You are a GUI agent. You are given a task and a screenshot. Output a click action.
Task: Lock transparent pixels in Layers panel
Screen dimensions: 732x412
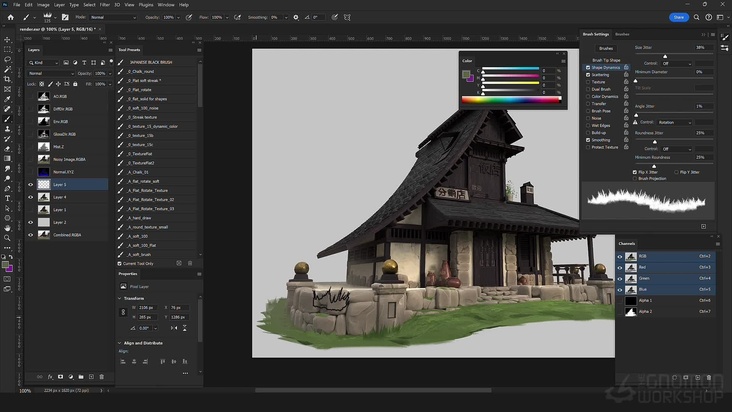coord(42,84)
